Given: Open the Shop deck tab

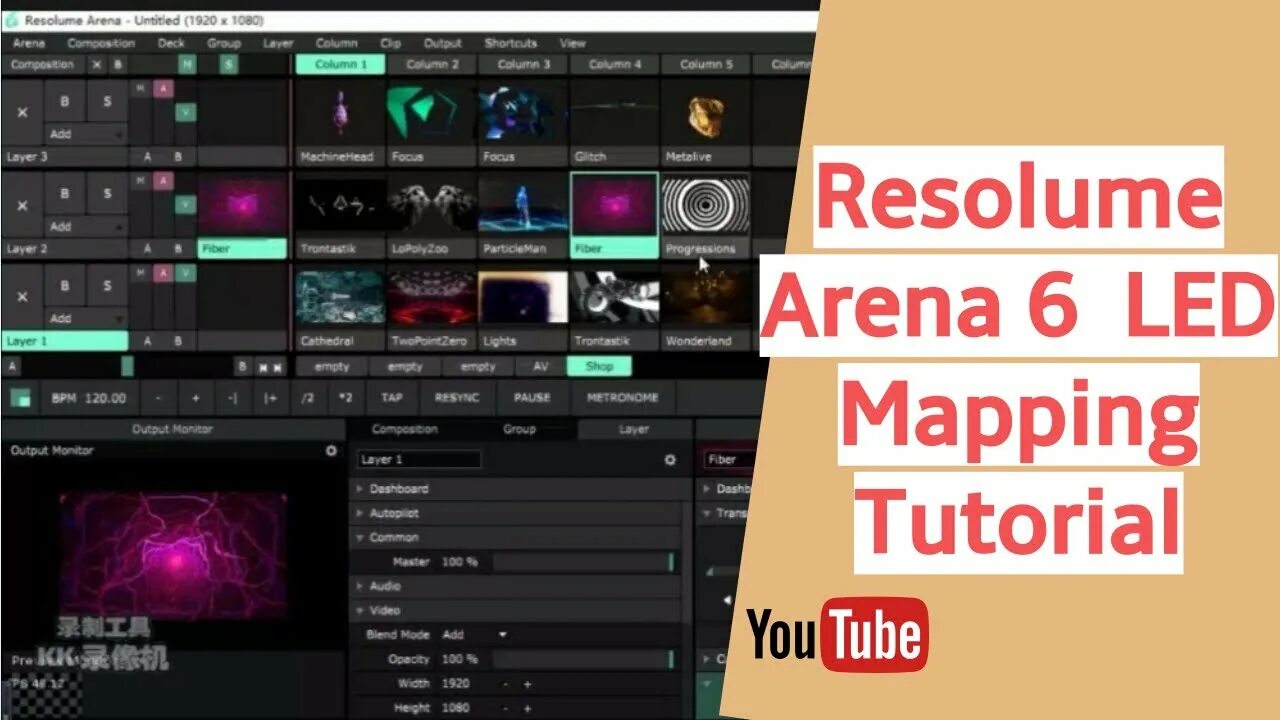Looking at the screenshot, I should tap(599, 367).
